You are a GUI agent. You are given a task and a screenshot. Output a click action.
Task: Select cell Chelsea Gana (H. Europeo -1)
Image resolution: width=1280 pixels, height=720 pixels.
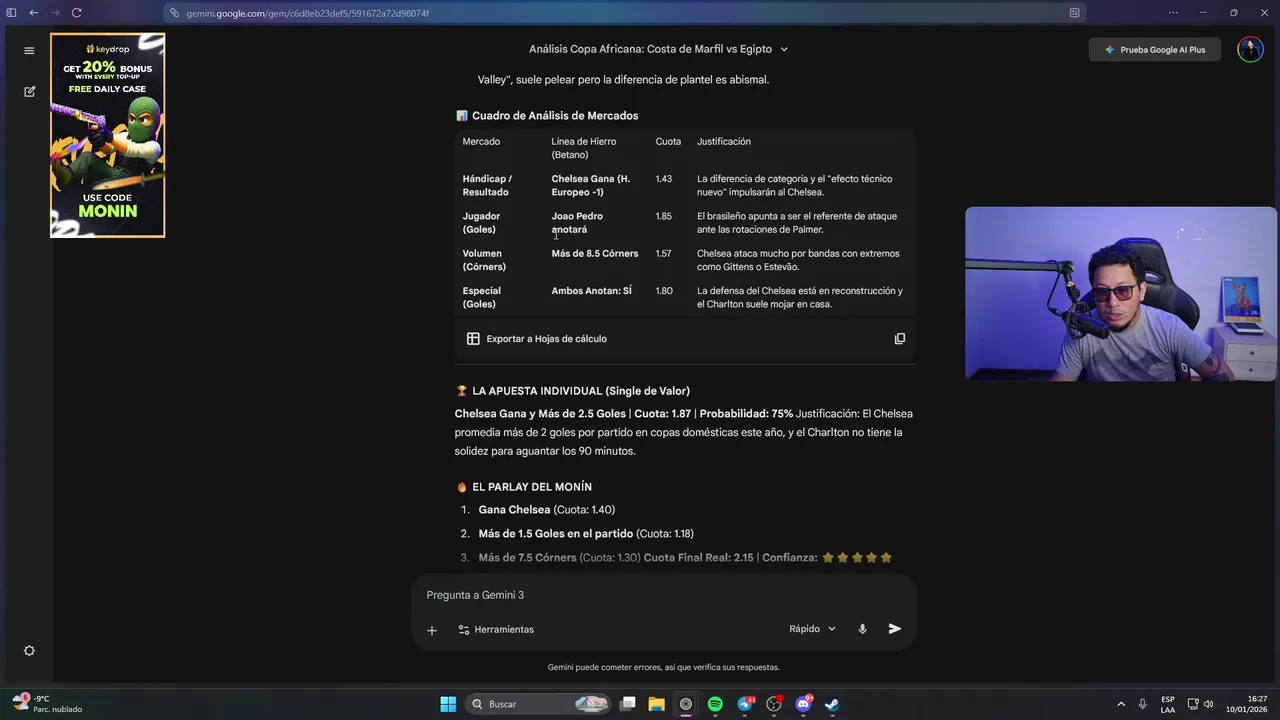click(x=591, y=186)
